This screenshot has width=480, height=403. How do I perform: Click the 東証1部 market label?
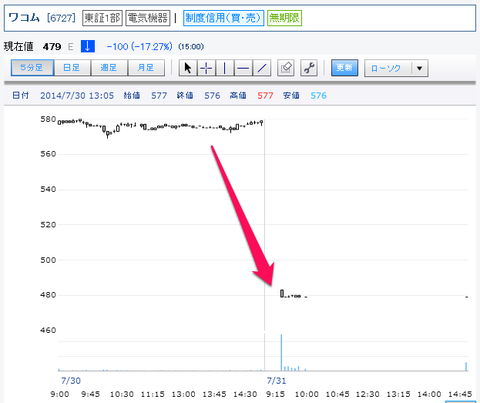[102, 18]
